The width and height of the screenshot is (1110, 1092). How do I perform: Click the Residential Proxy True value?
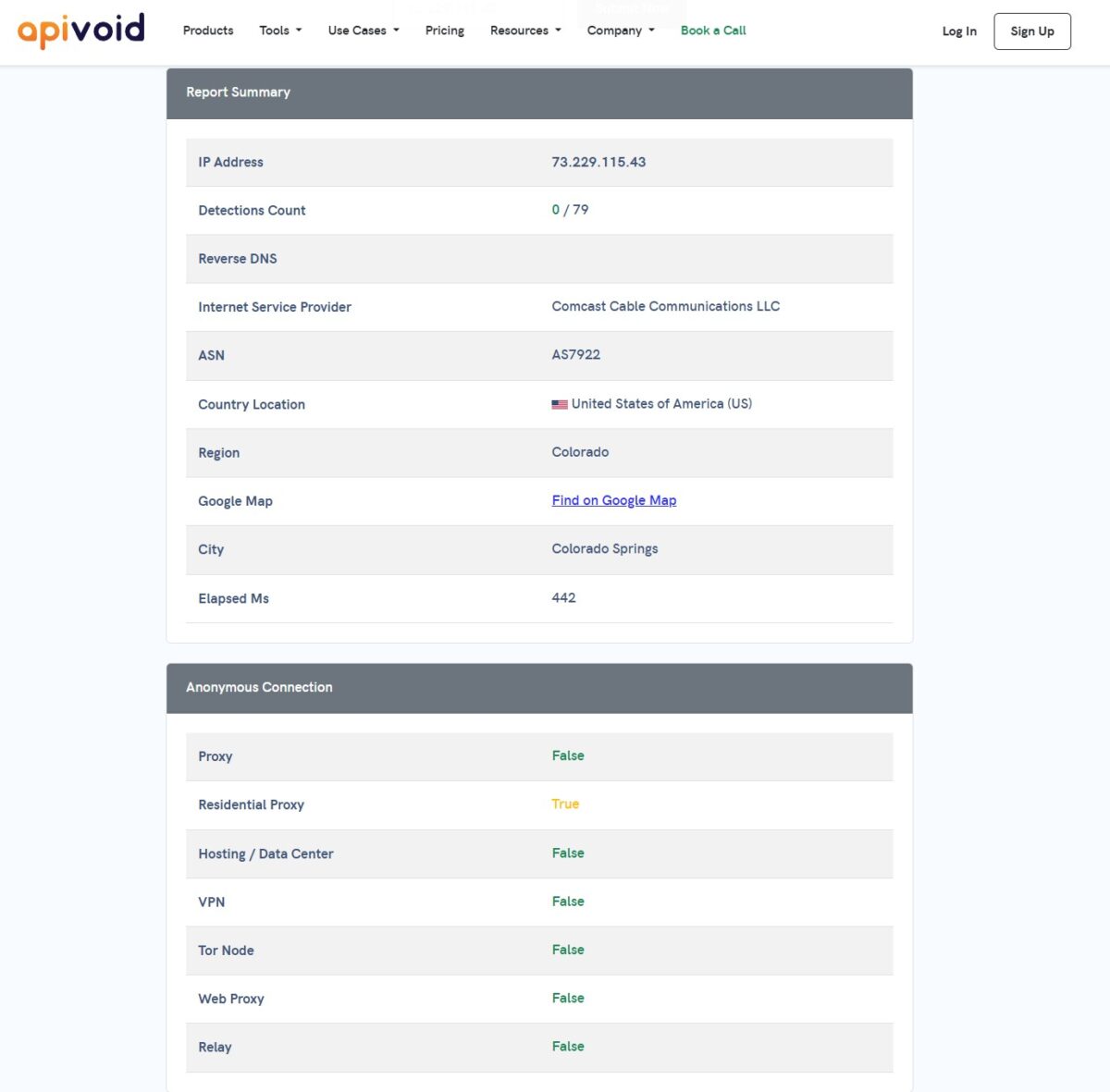coord(565,804)
